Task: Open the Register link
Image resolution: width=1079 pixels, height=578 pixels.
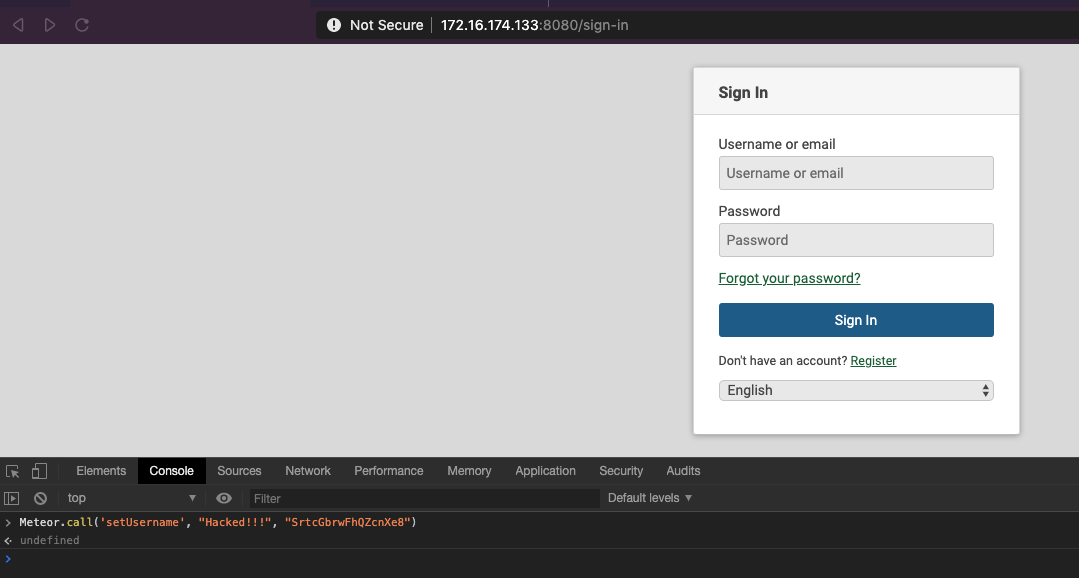Action: (x=873, y=361)
